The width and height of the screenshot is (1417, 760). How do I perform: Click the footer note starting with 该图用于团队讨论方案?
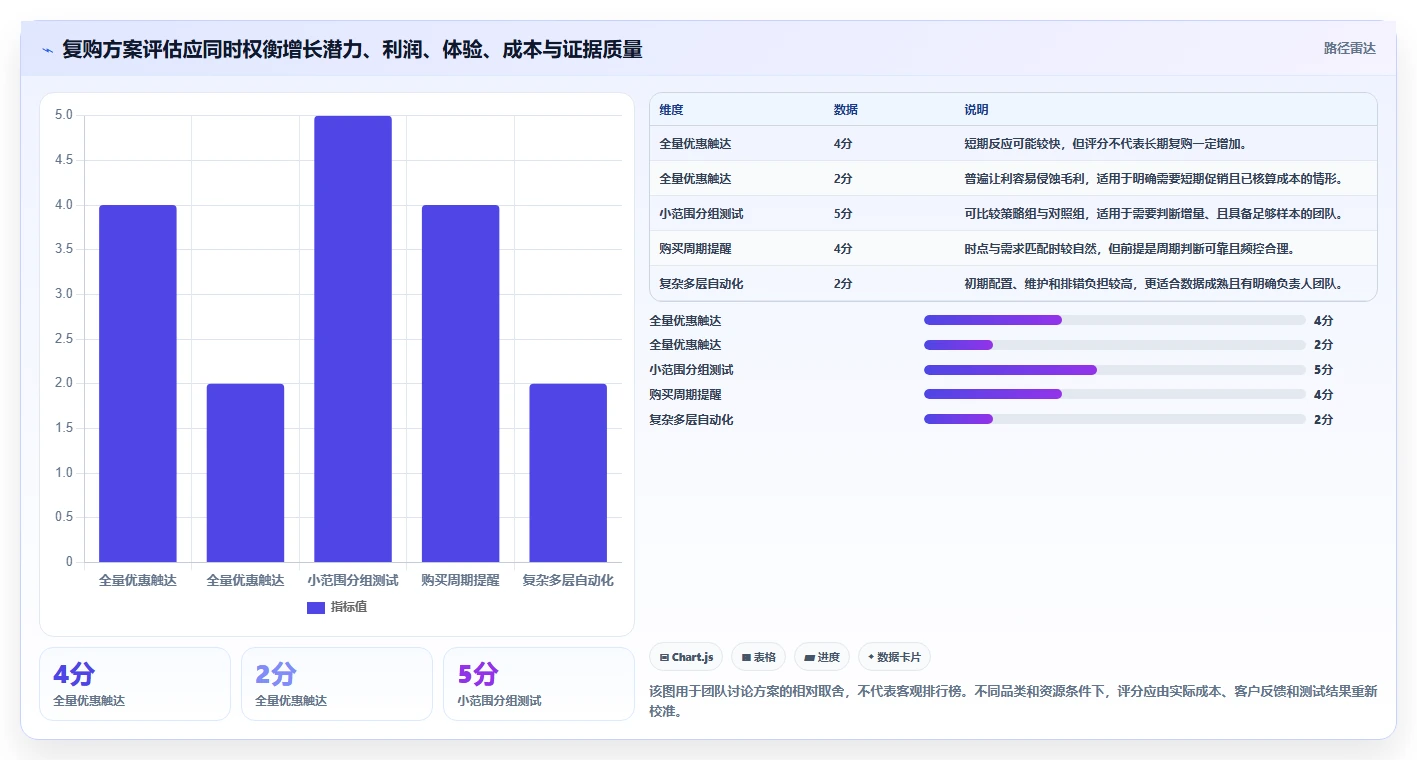(x=1015, y=701)
